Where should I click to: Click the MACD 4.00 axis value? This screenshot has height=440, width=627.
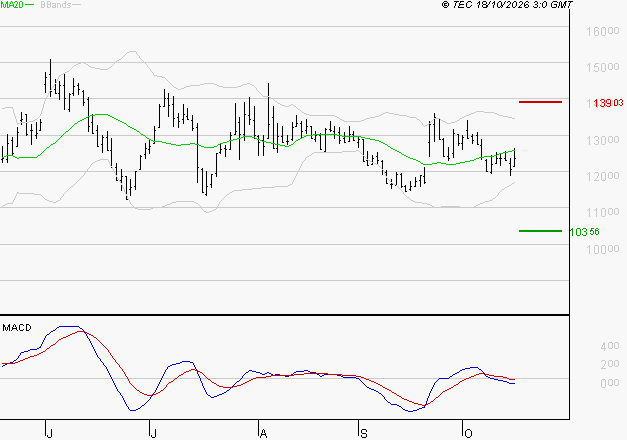click(610, 346)
